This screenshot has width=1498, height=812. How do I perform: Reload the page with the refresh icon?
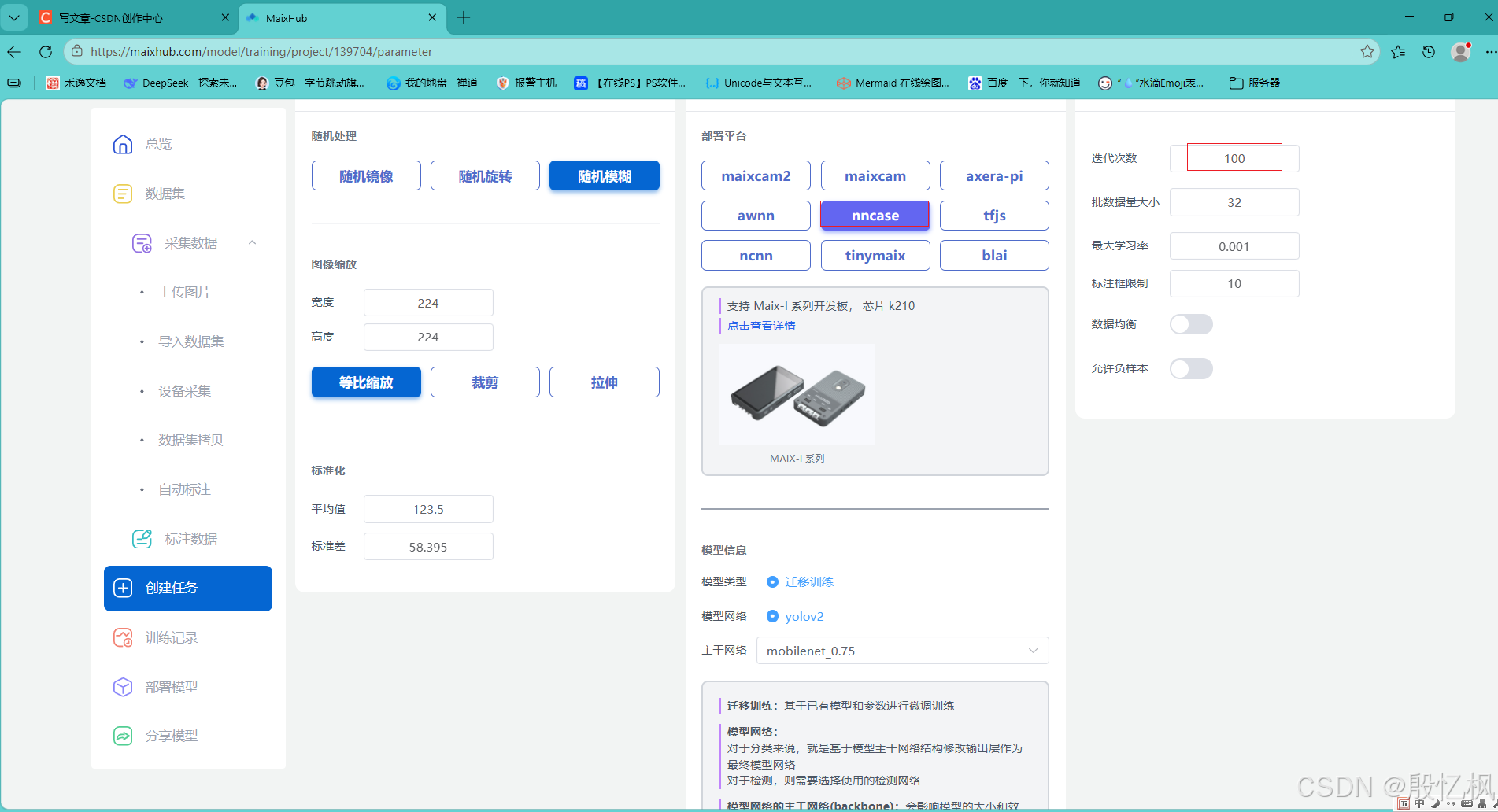pos(46,52)
